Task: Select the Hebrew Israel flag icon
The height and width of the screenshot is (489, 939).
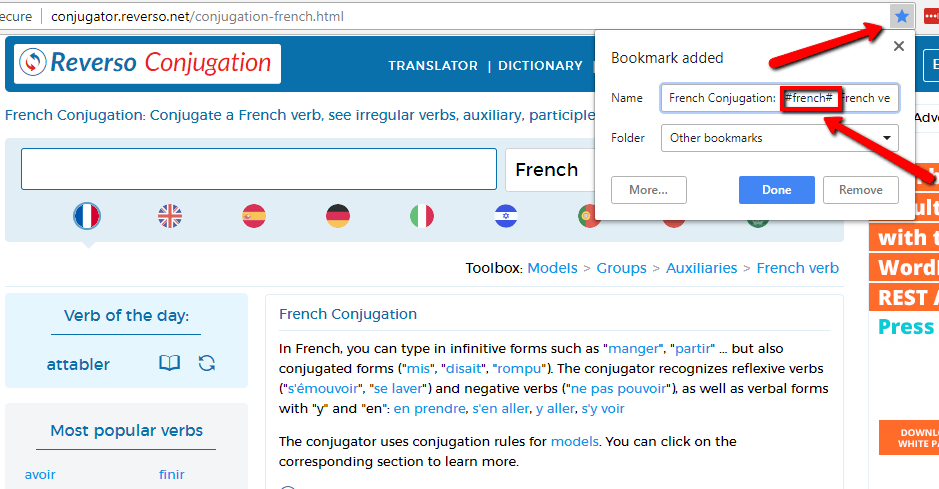Action: pos(506,215)
